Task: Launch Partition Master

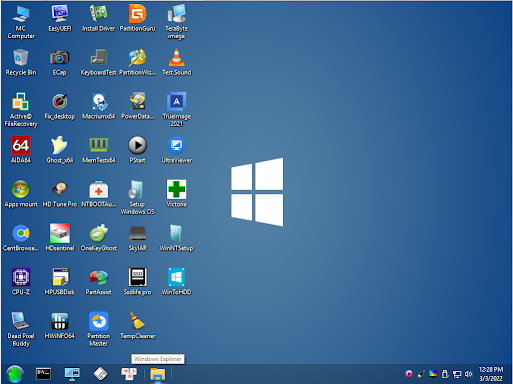Action: point(98,329)
